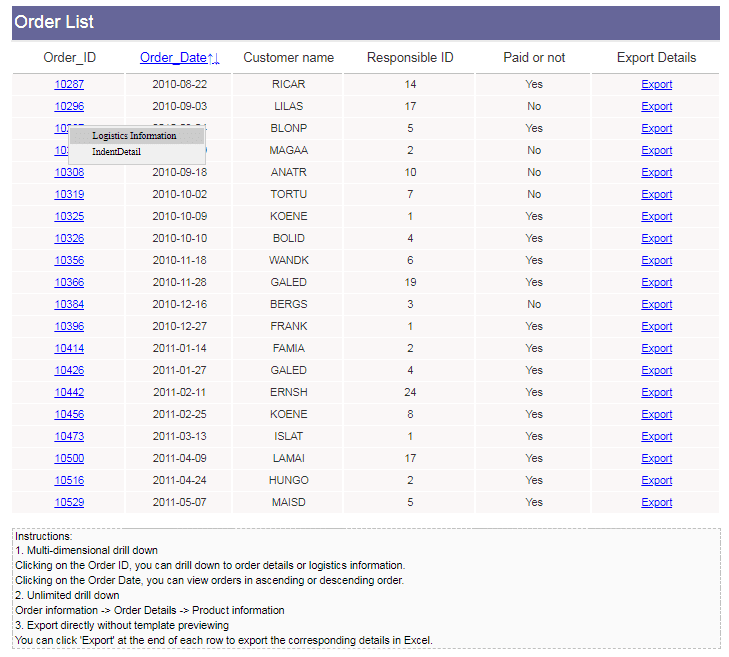
Task: Export details for the BLONP order
Action: pos(656,128)
